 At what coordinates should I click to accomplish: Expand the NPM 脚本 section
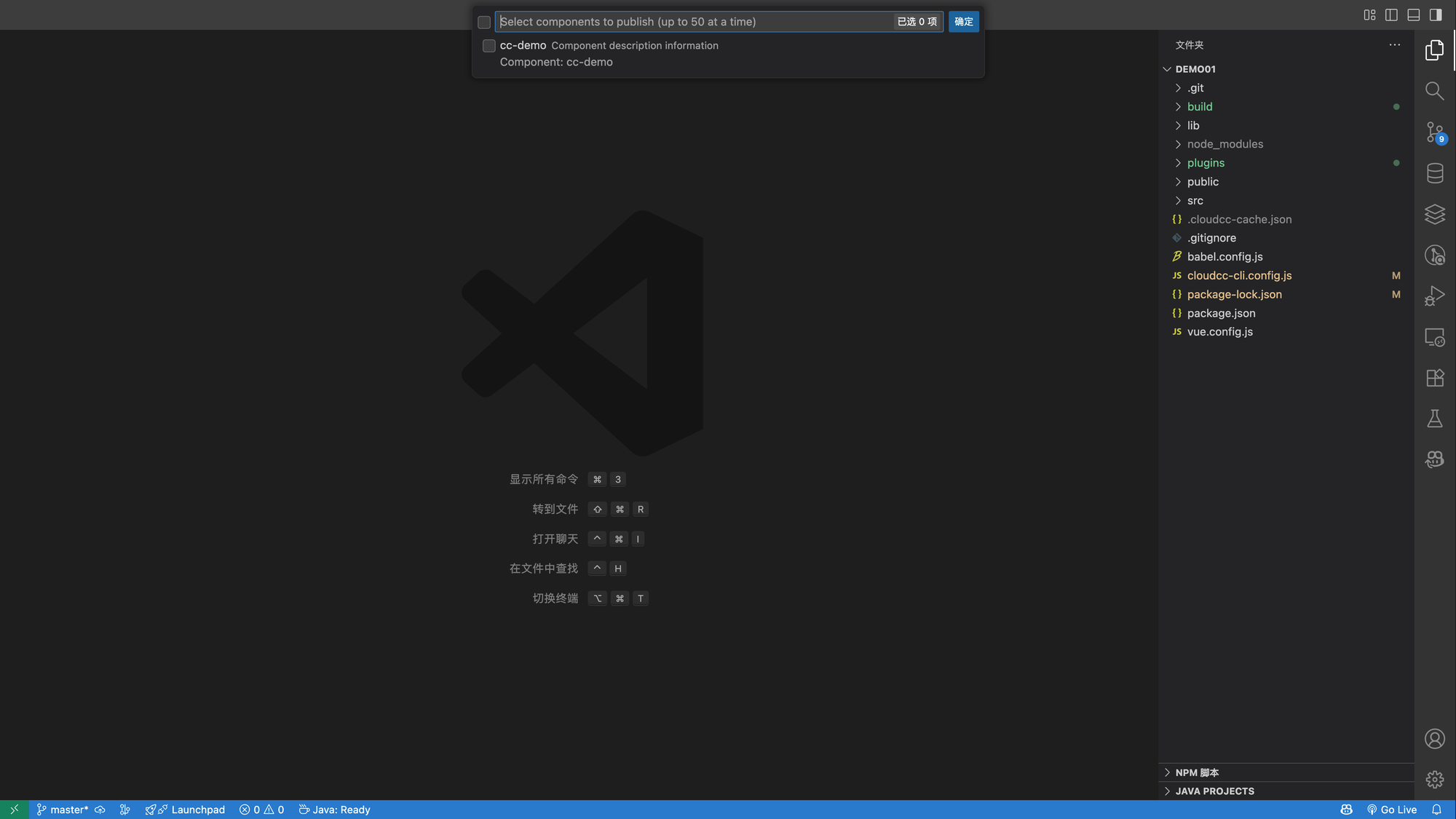click(1197, 772)
